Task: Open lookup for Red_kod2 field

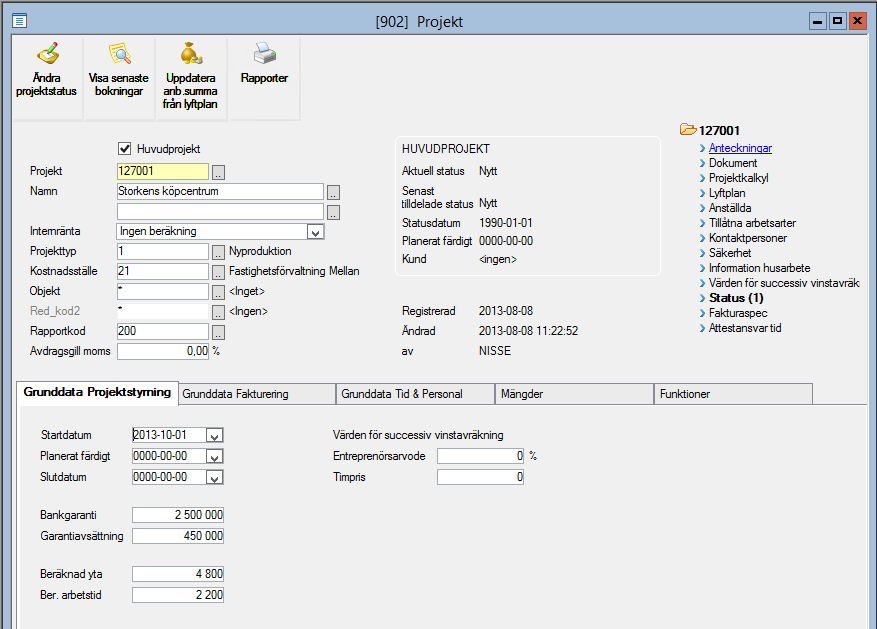Action: pos(219,312)
